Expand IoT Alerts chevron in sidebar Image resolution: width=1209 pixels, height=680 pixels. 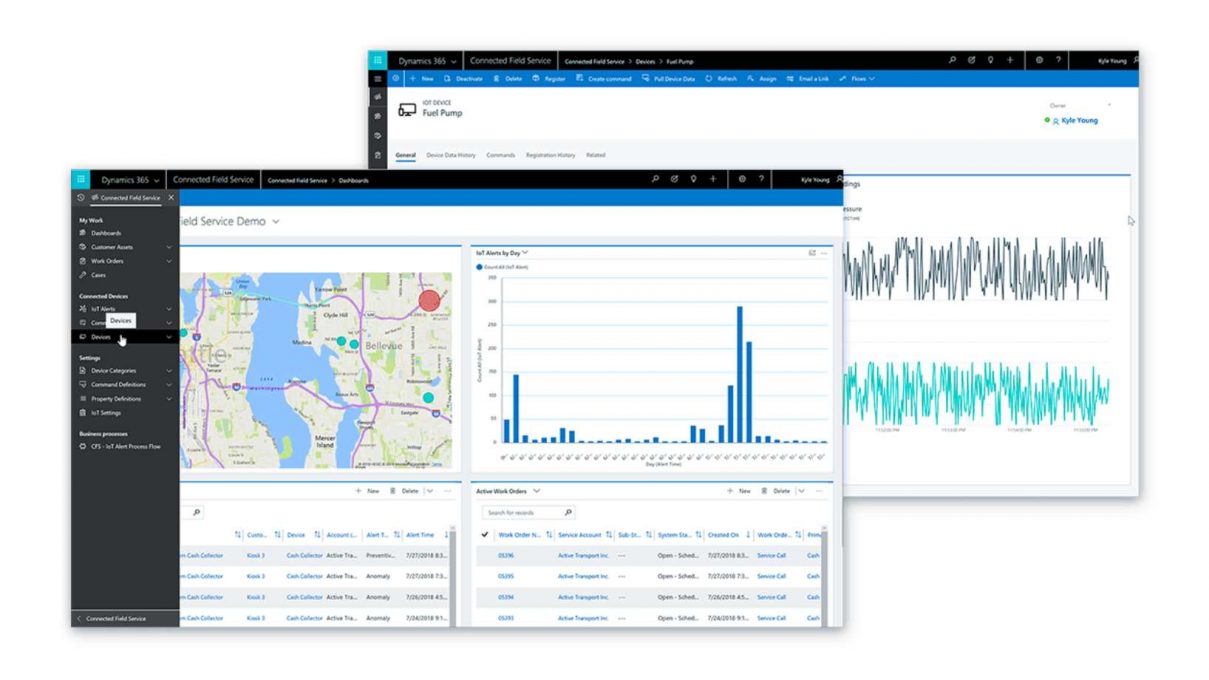click(x=169, y=309)
